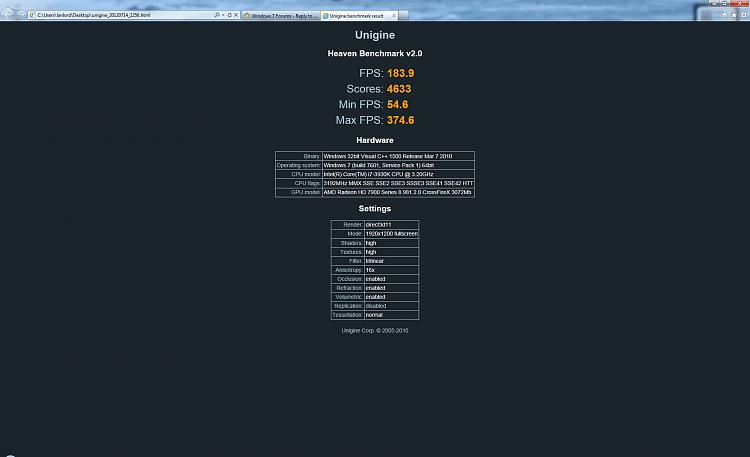Open the Tools gear icon

point(744,15)
